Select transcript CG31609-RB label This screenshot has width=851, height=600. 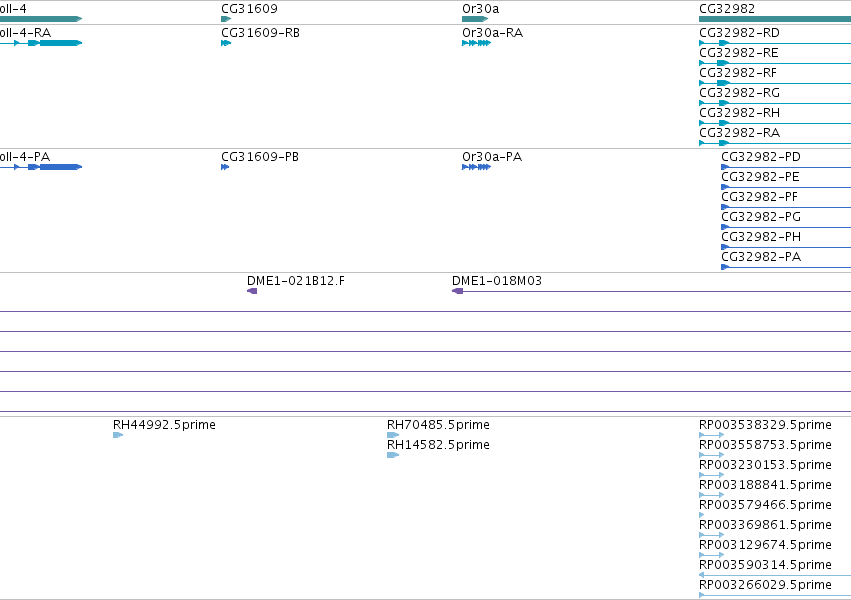261,33
